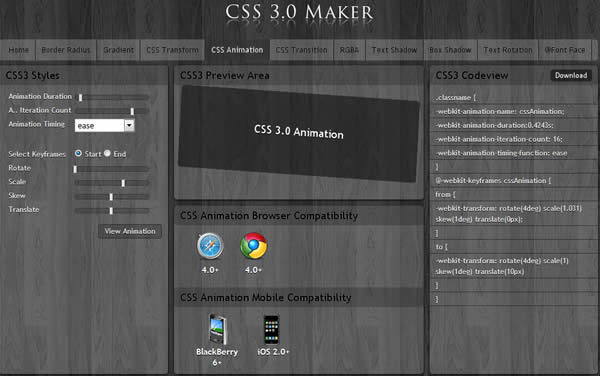This screenshot has height=376, width=600.
Task: Switch to the Gradient tab
Action: (118, 50)
